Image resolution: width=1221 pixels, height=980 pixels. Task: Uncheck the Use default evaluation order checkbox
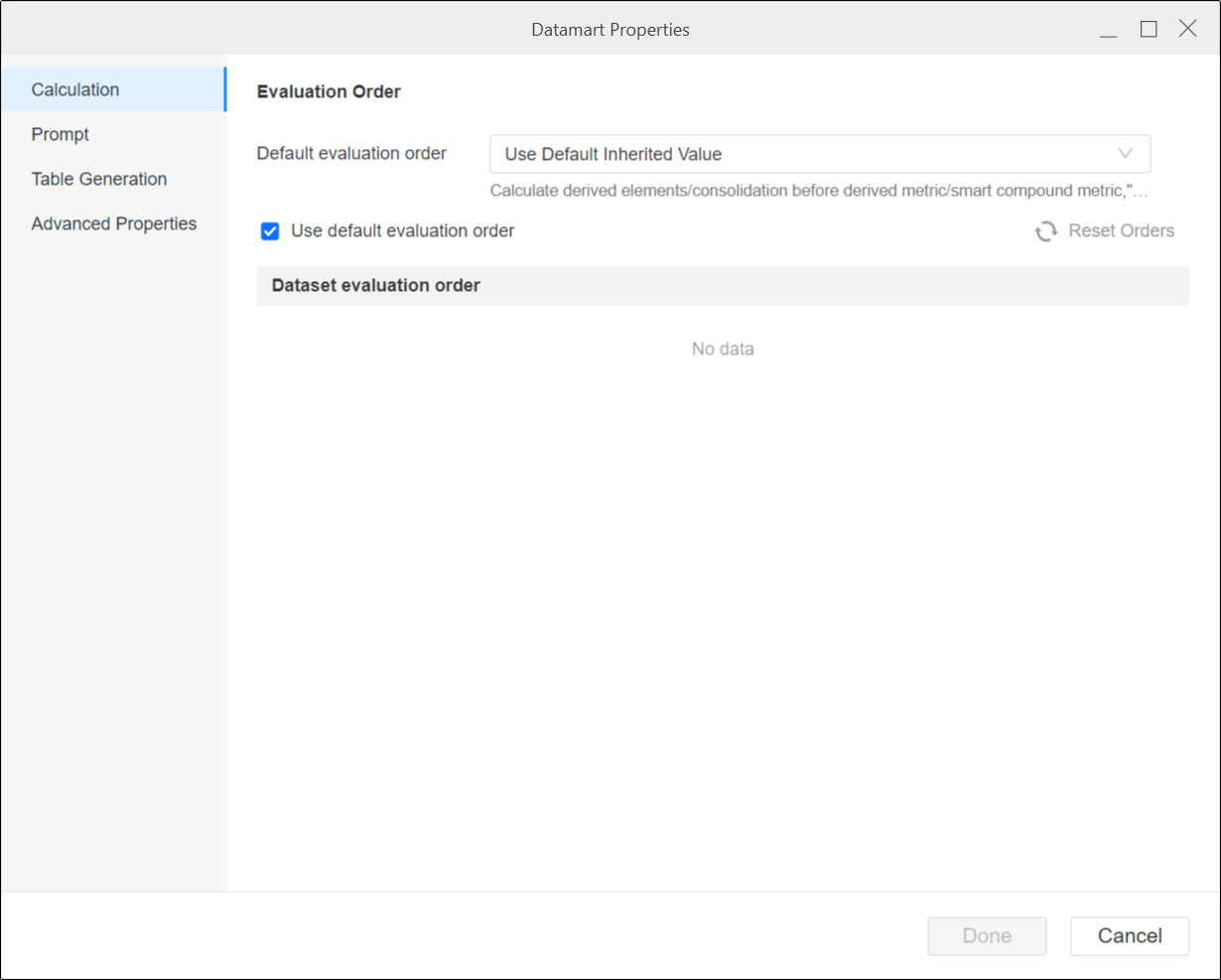[x=270, y=231]
